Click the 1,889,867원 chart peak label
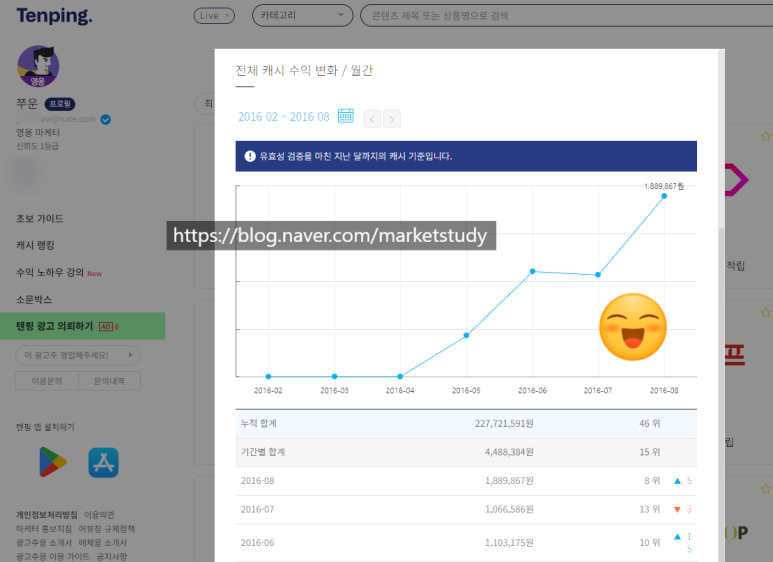Viewport: 773px width, 562px height. [664, 186]
